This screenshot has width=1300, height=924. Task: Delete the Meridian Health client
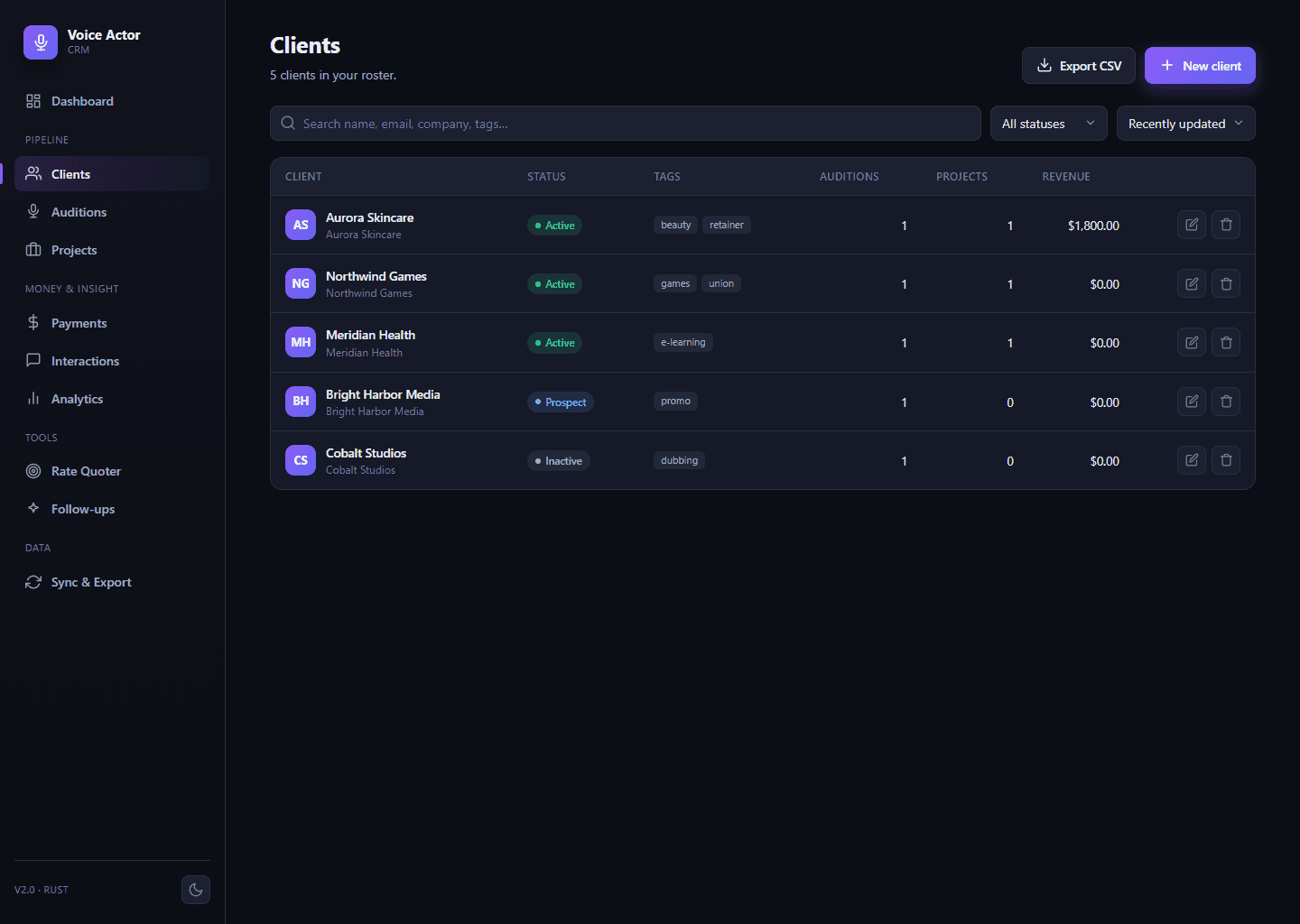pos(1226,342)
